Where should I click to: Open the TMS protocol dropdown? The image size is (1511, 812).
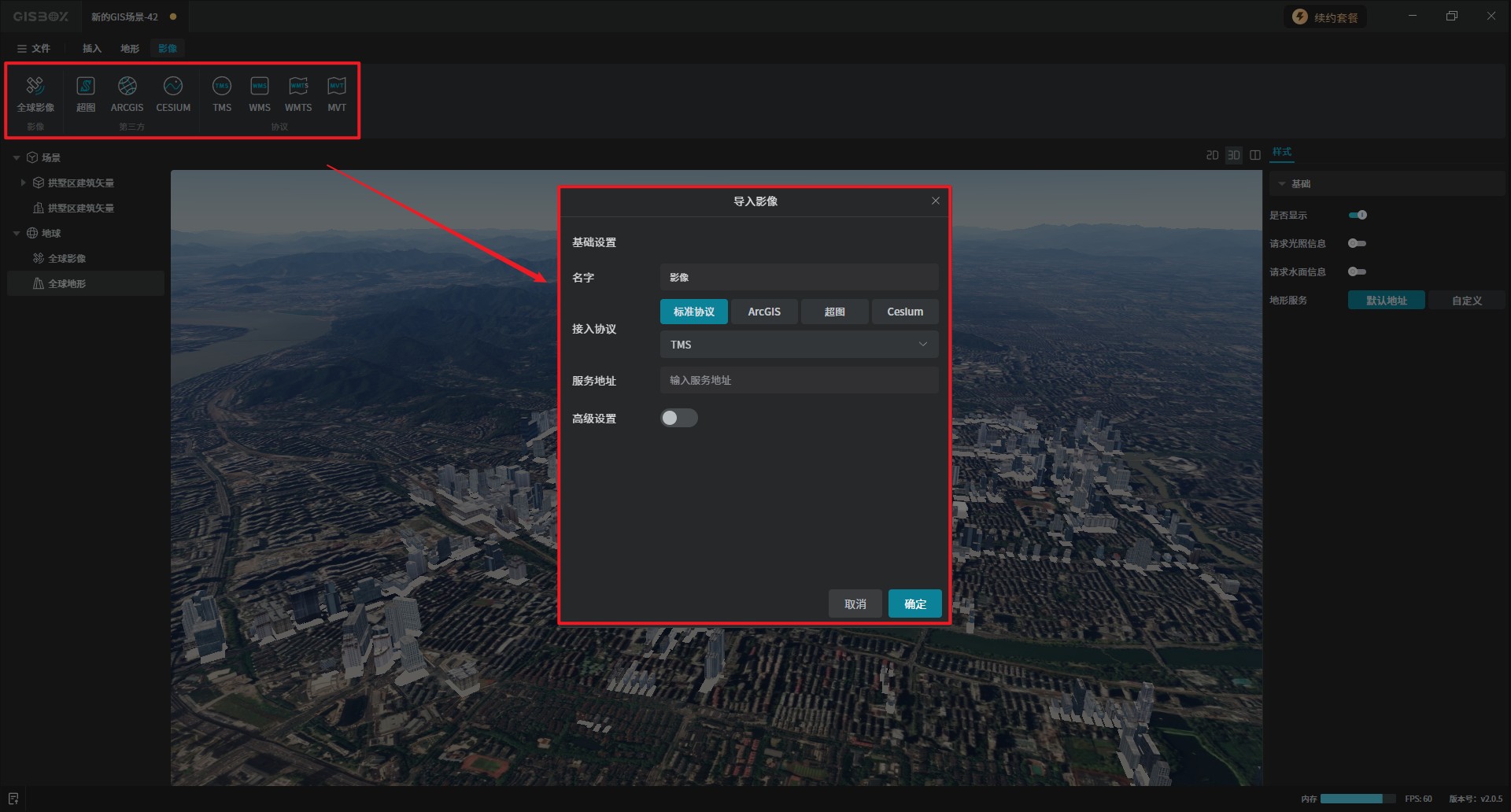[799, 345]
